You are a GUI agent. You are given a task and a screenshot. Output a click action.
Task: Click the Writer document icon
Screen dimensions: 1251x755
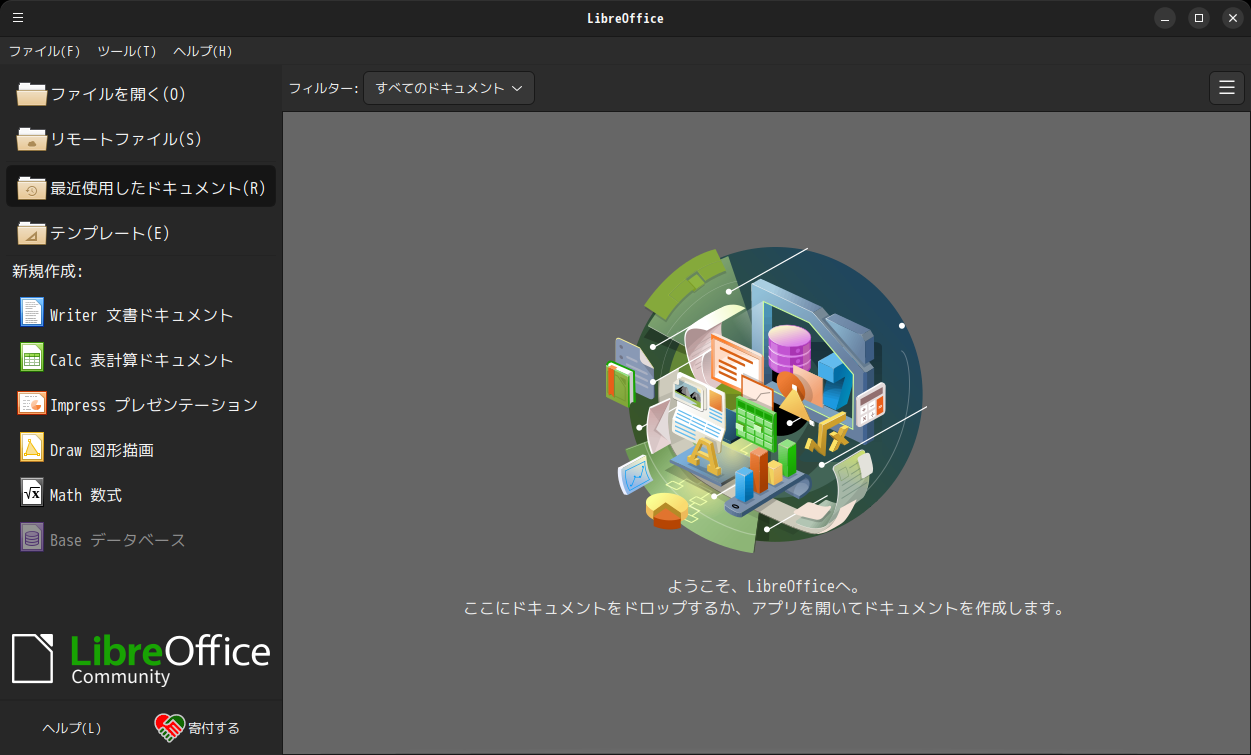tap(32, 313)
